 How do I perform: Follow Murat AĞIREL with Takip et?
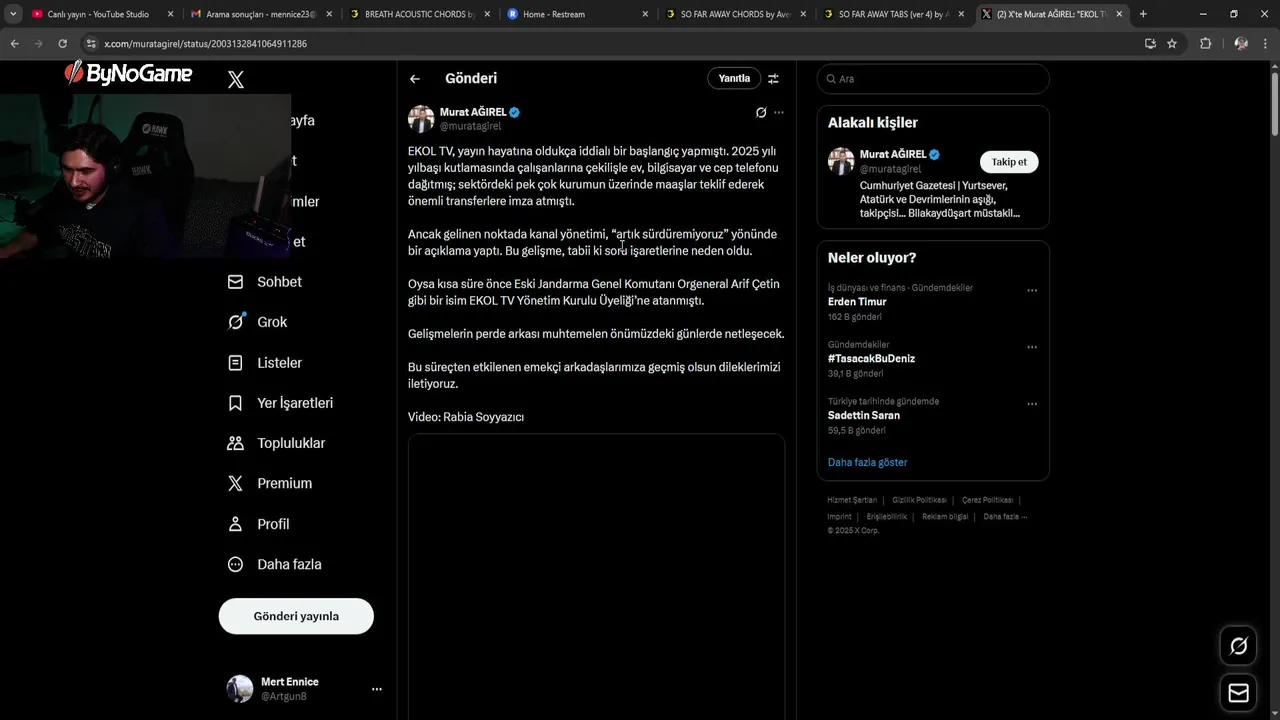pos(1009,162)
